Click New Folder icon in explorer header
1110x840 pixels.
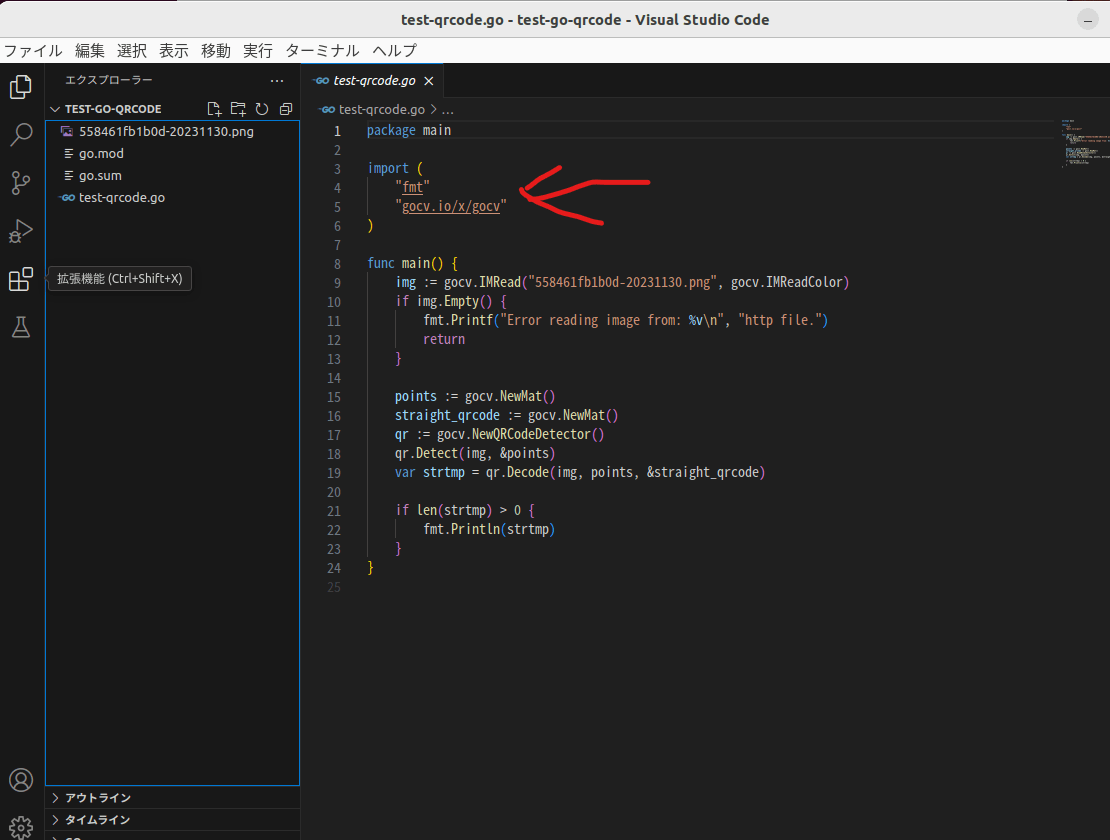[238, 109]
